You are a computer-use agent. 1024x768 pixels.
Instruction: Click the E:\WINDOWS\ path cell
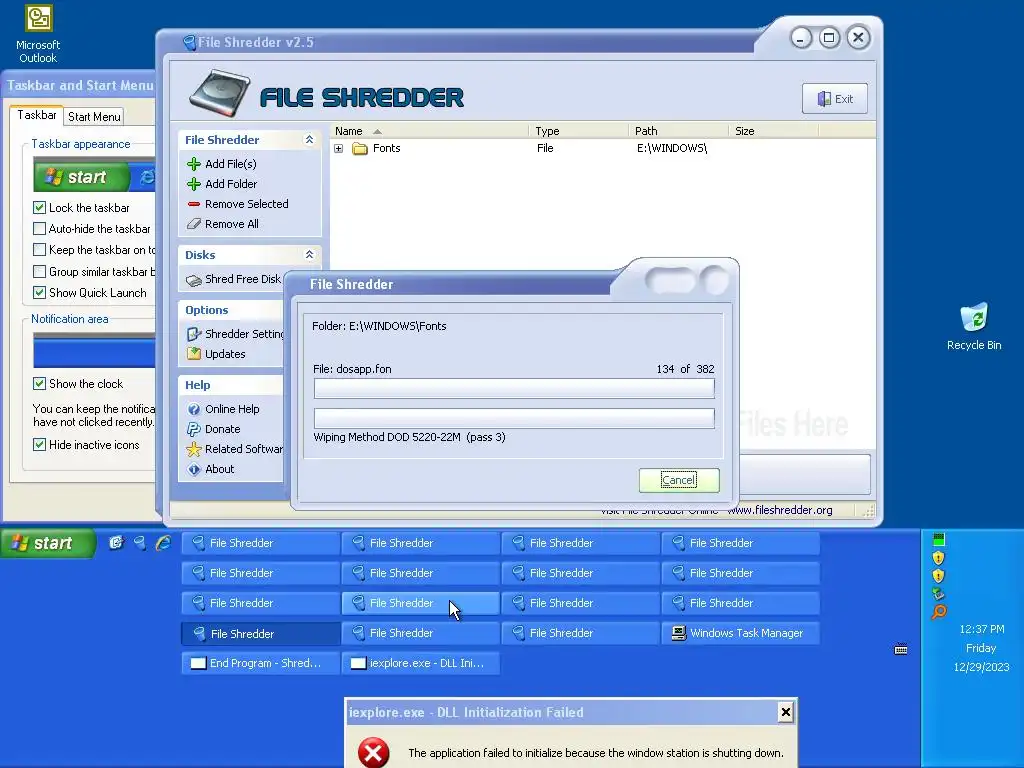pyautogui.click(x=672, y=148)
